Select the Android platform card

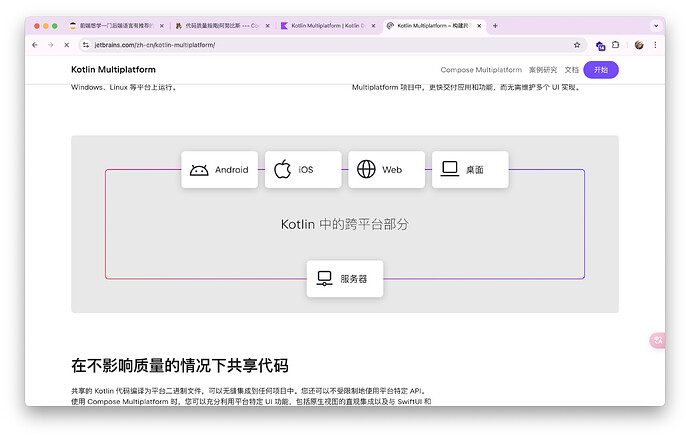click(220, 169)
